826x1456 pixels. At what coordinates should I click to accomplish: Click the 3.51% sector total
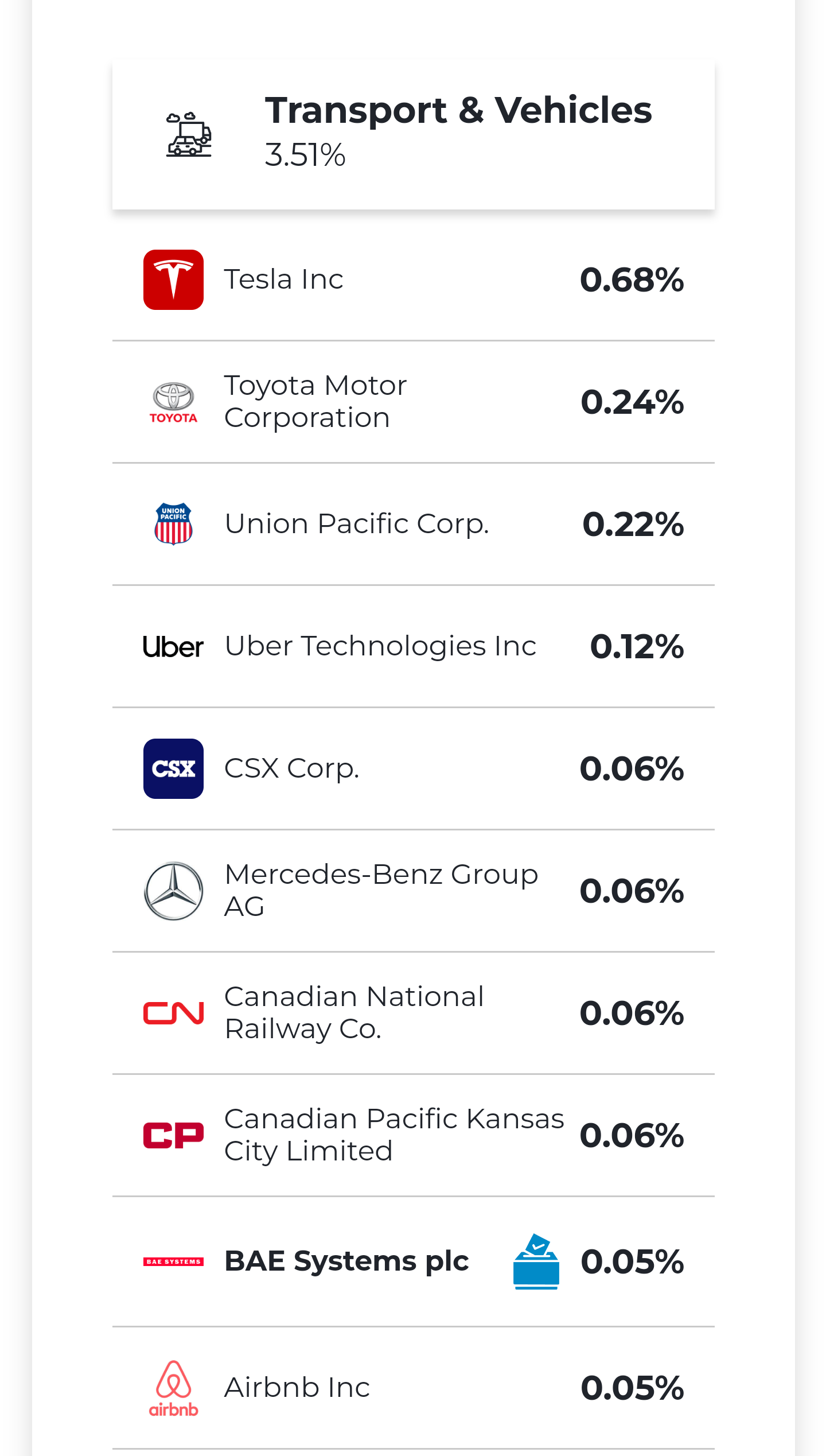click(305, 155)
